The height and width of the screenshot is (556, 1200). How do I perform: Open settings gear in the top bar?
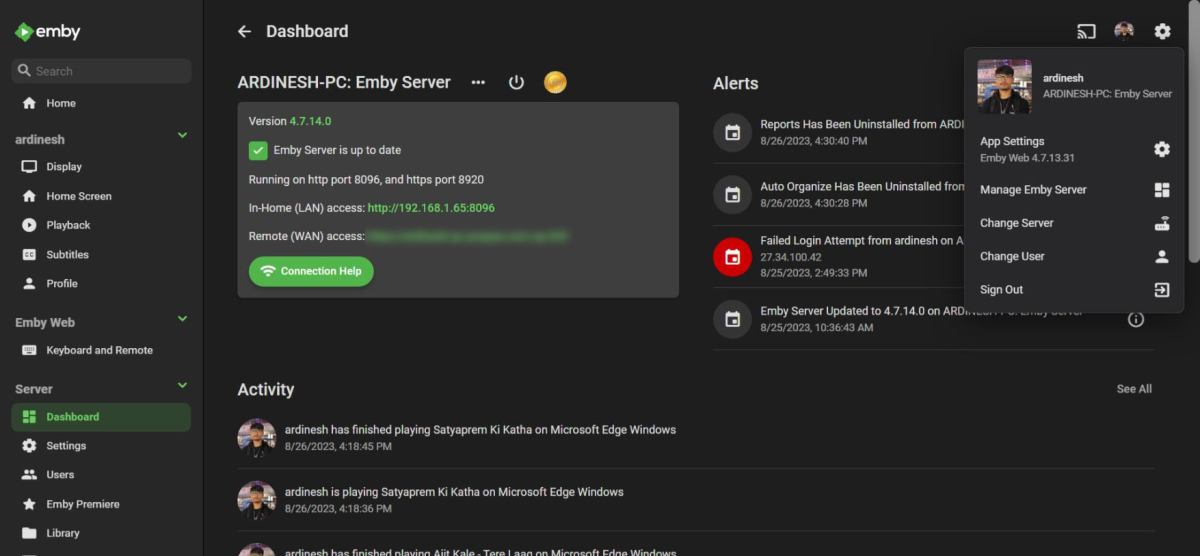[1162, 31]
